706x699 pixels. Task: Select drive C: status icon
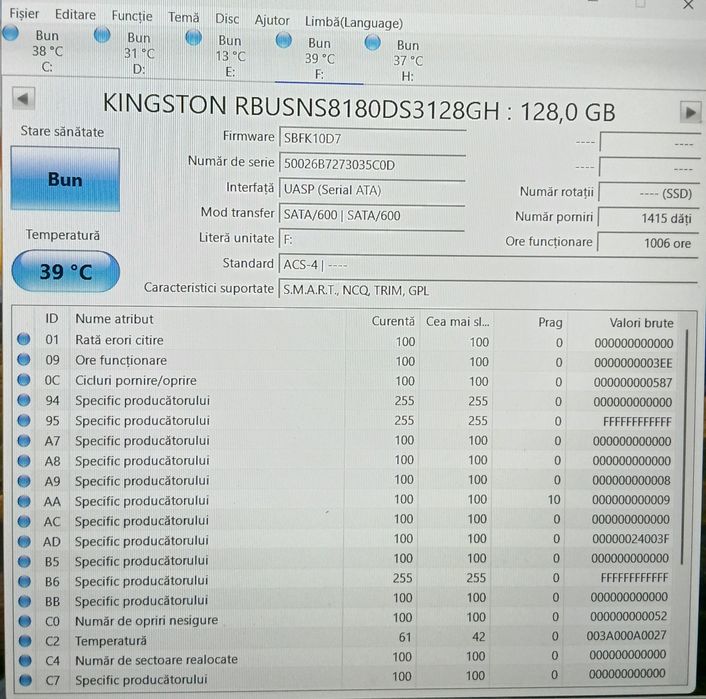pyautogui.click(x=10, y=32)
